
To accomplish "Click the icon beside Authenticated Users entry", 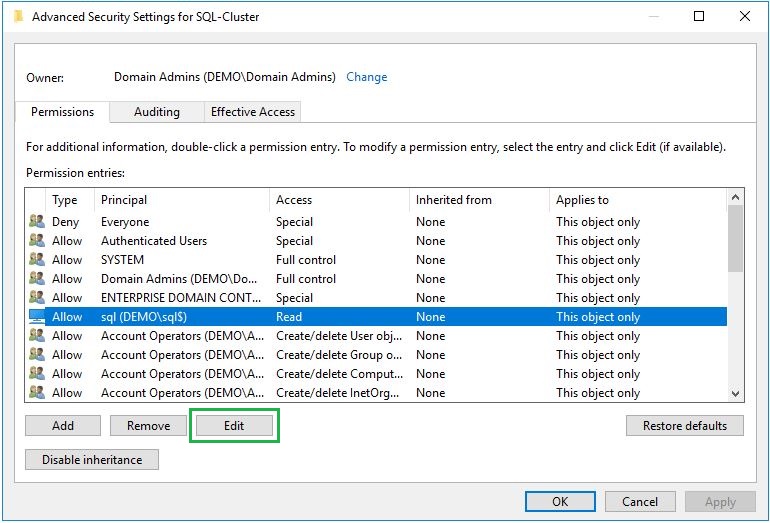I will pyautogui.click(x=37, y=241).
